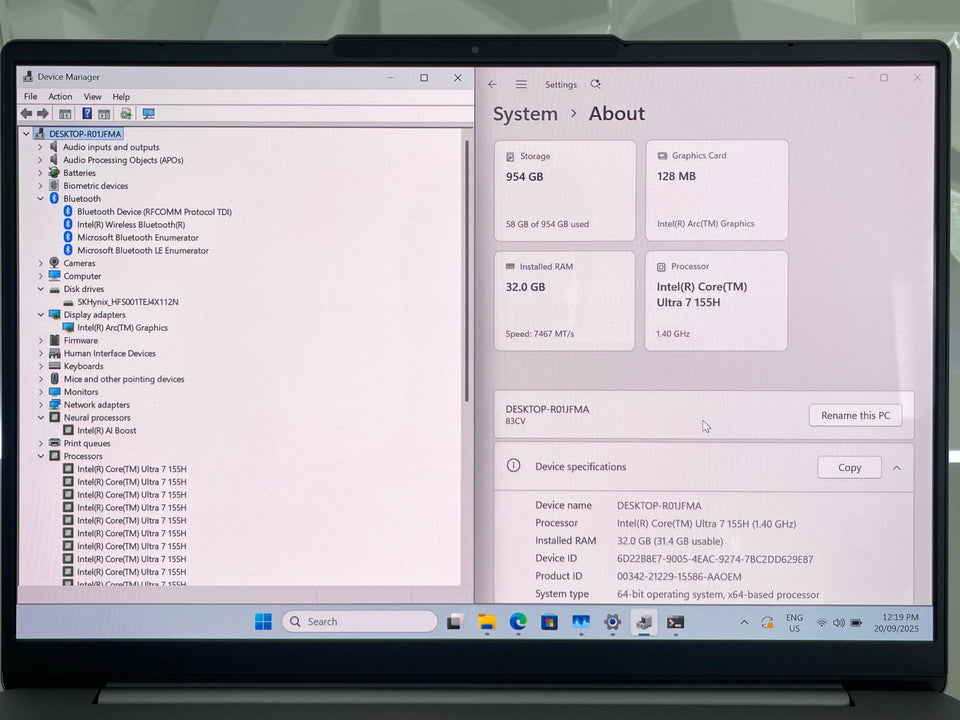Click the Back arrow in Device Manager toolbar

pos(26,114)
